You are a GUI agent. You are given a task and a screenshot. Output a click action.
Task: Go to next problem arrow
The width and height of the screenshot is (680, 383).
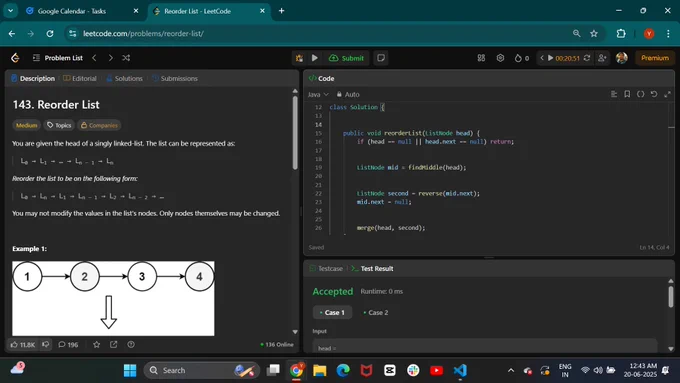[x=111, y=58]
